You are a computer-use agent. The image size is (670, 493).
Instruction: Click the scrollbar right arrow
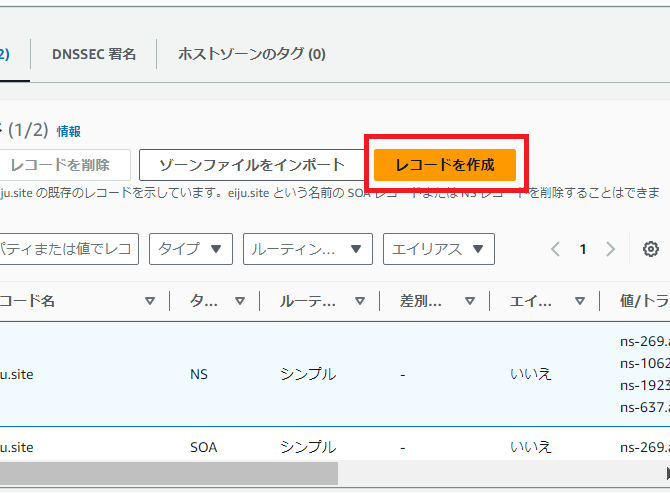click(667, 473)
